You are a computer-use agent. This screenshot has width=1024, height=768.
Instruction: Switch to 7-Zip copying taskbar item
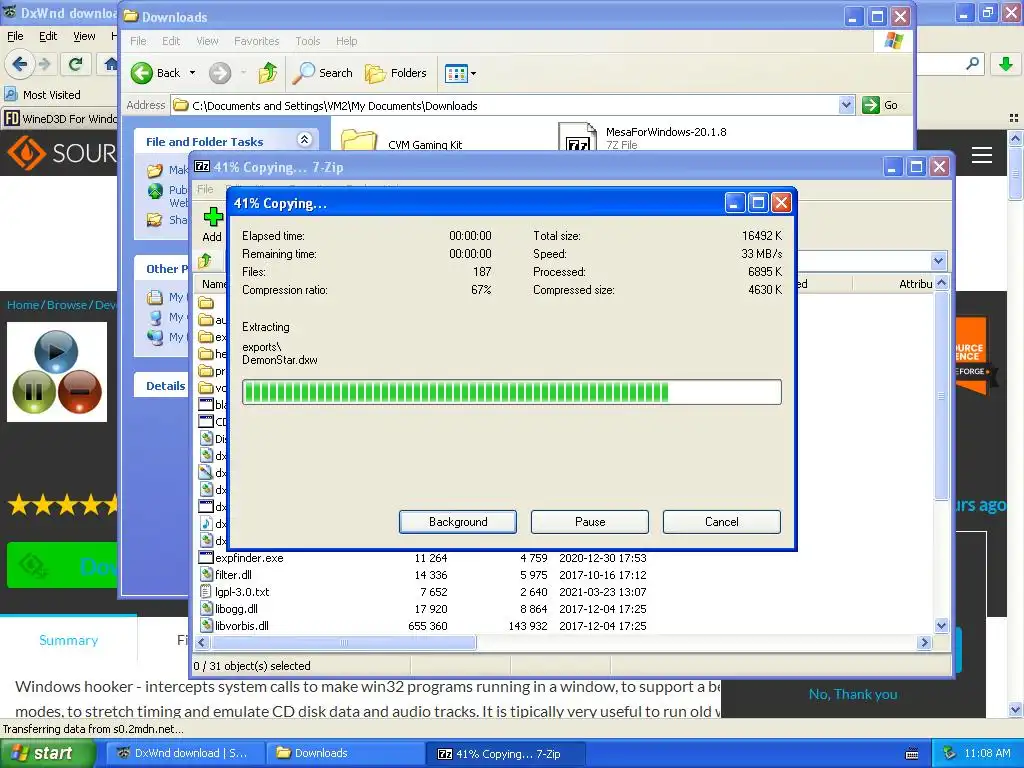[505, 754]
